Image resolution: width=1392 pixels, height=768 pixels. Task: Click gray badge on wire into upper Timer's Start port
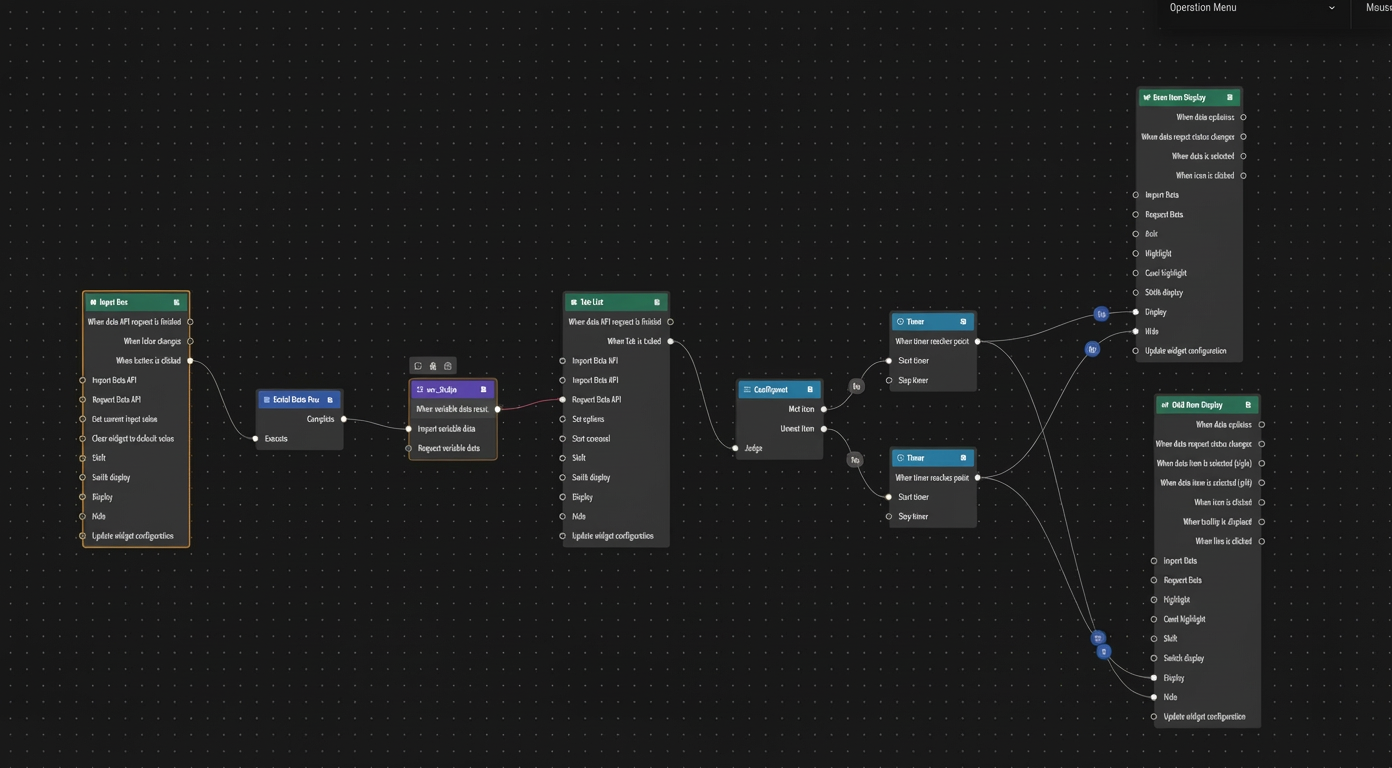point(856,386)
